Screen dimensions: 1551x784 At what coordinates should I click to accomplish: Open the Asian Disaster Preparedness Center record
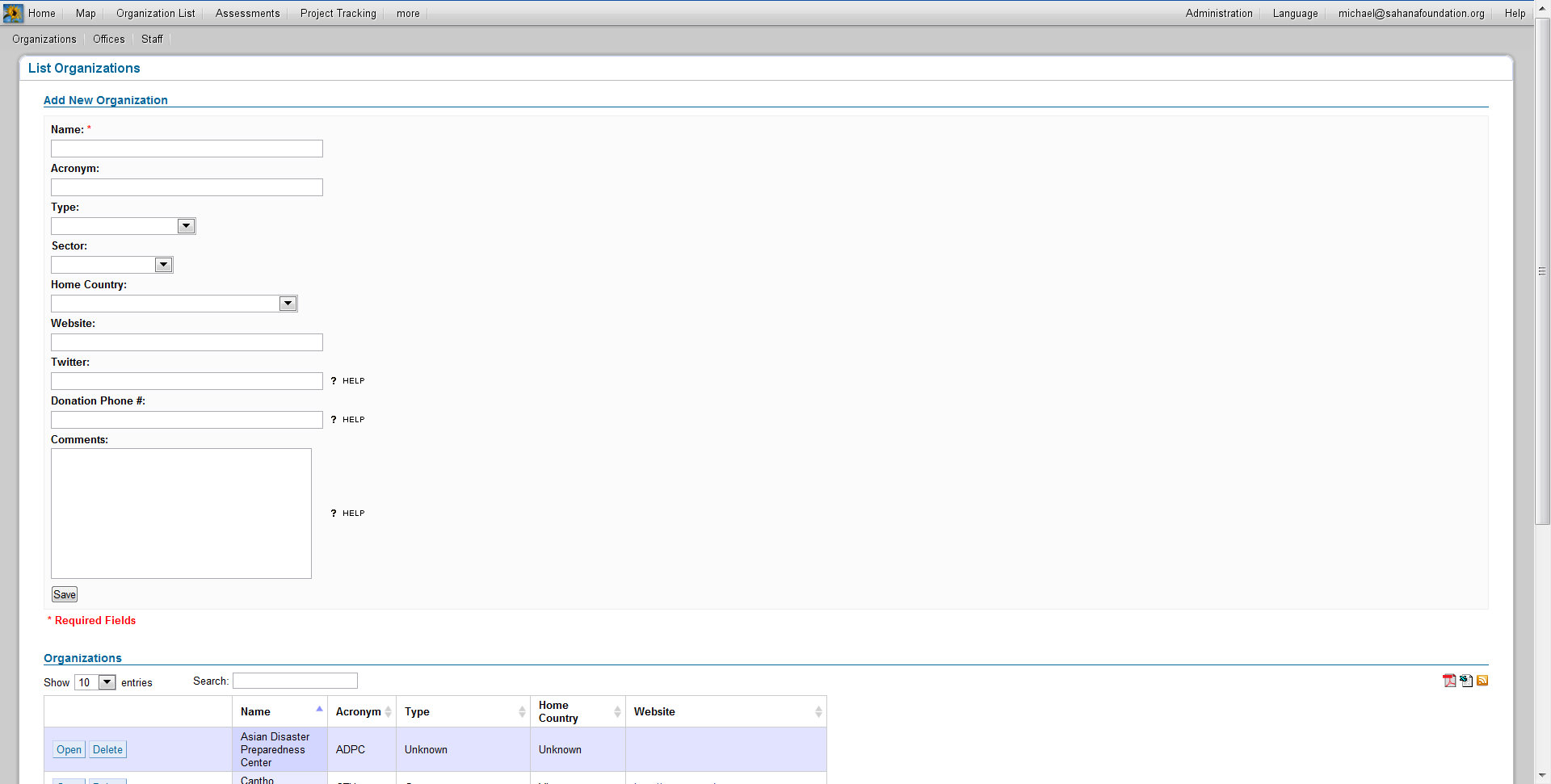point(69,749)
